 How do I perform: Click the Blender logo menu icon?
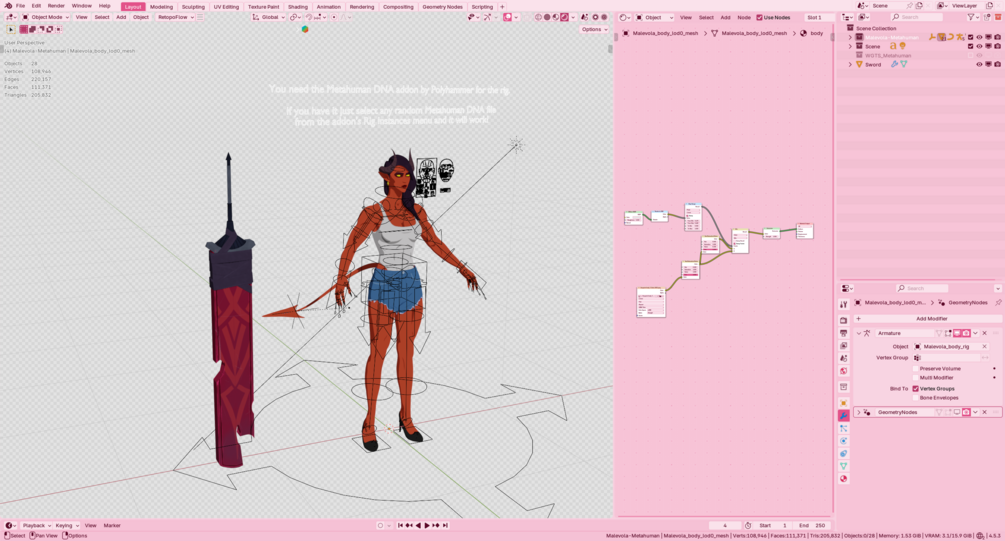pyautogui.click(x=8, y=6)
